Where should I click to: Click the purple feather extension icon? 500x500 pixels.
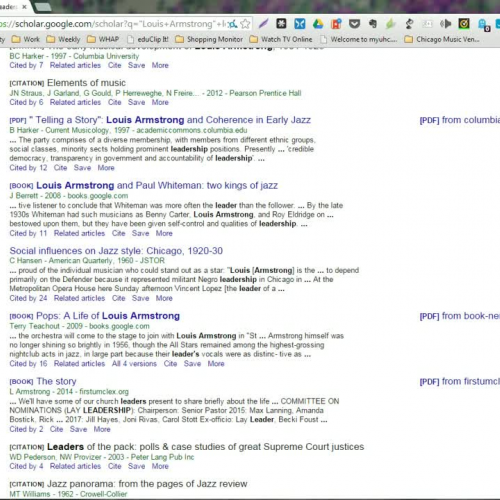tap(263, 24)
